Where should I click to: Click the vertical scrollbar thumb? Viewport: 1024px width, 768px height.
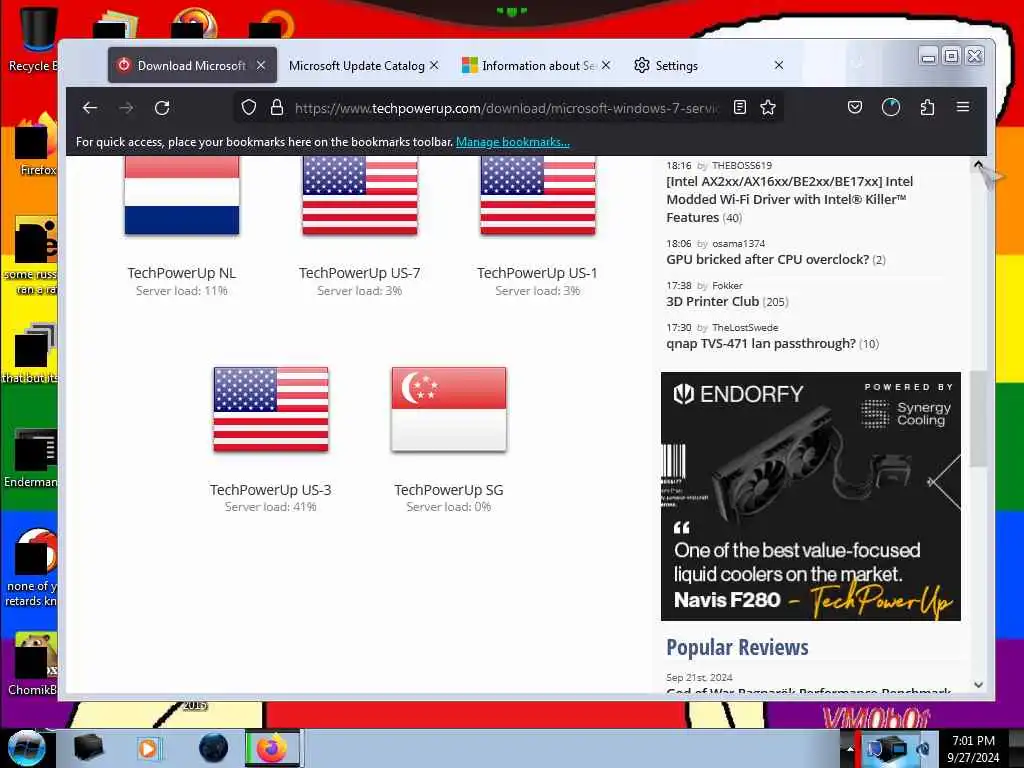[978, 418]
